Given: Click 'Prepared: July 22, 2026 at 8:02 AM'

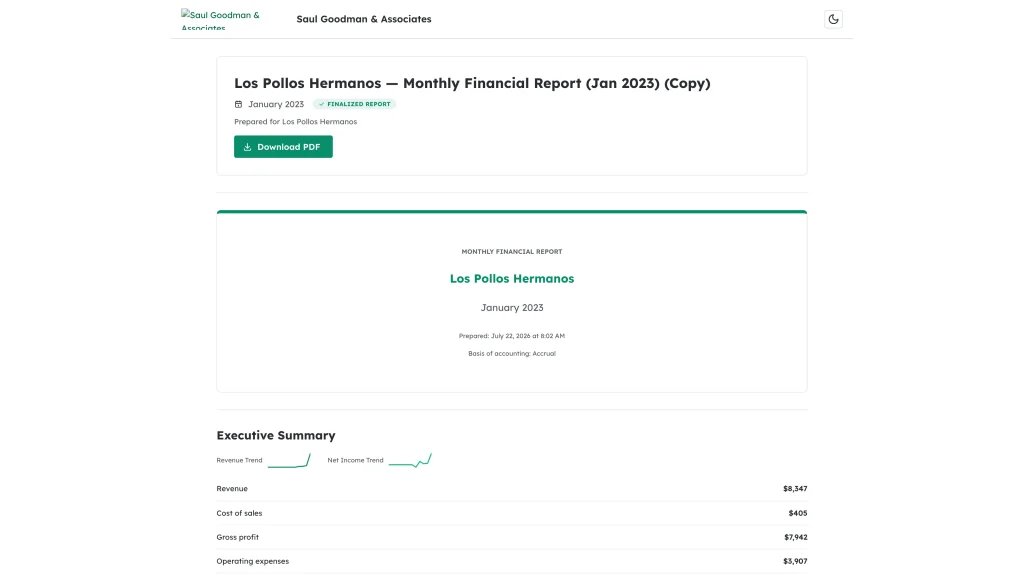Looking at the screenshot, I should 512,336.
